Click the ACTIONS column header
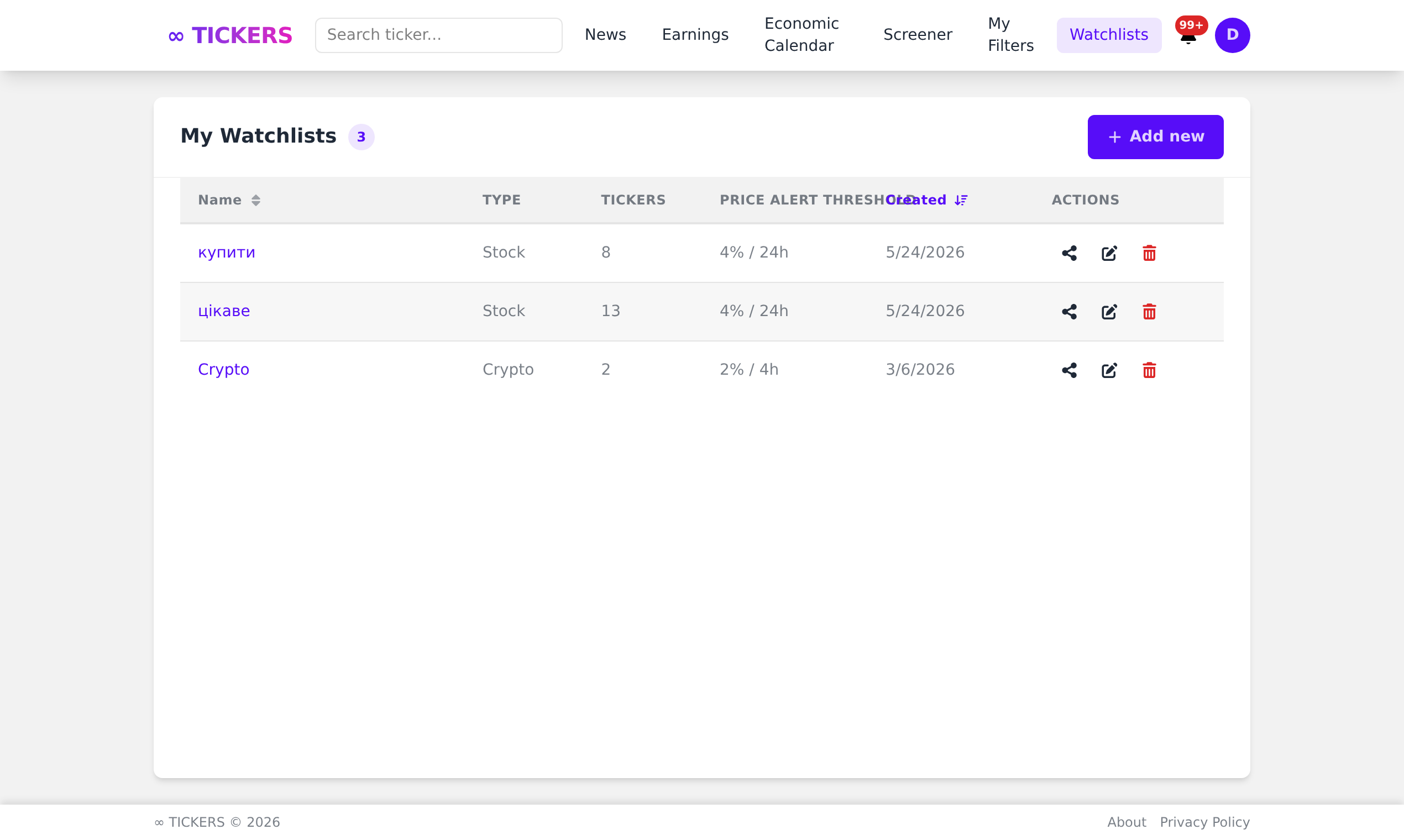 pyautogui.click(x=1085, y=200)
